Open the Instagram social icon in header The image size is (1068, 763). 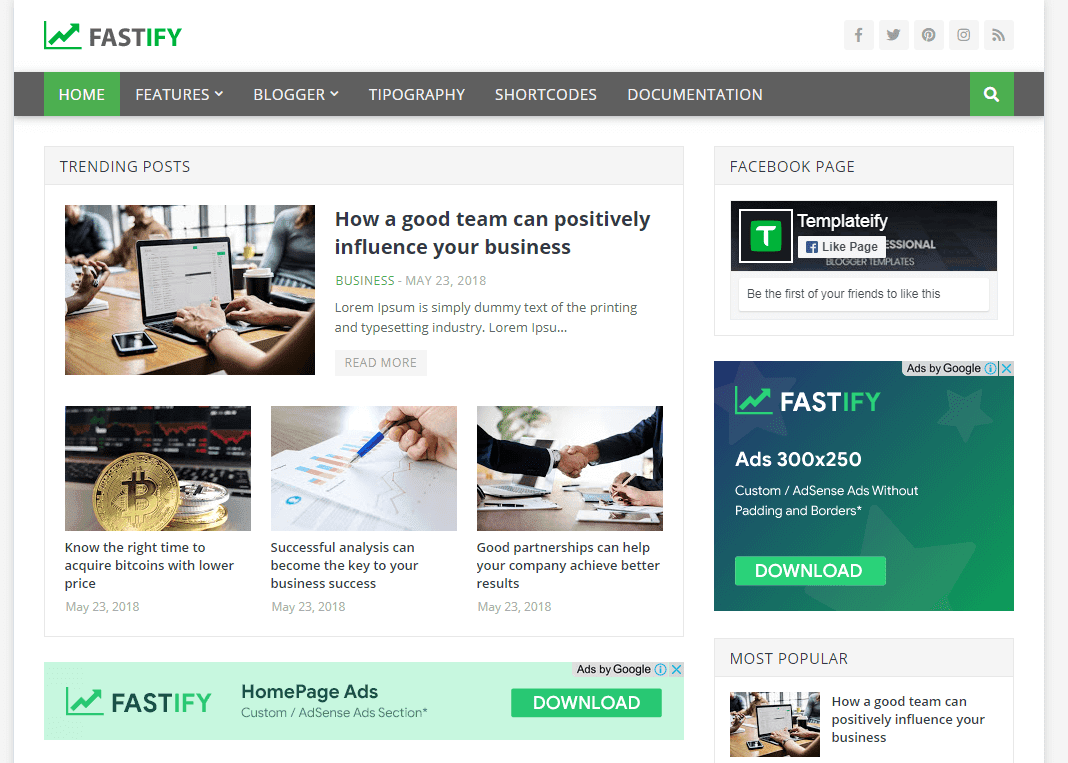[x=963, y=35]
